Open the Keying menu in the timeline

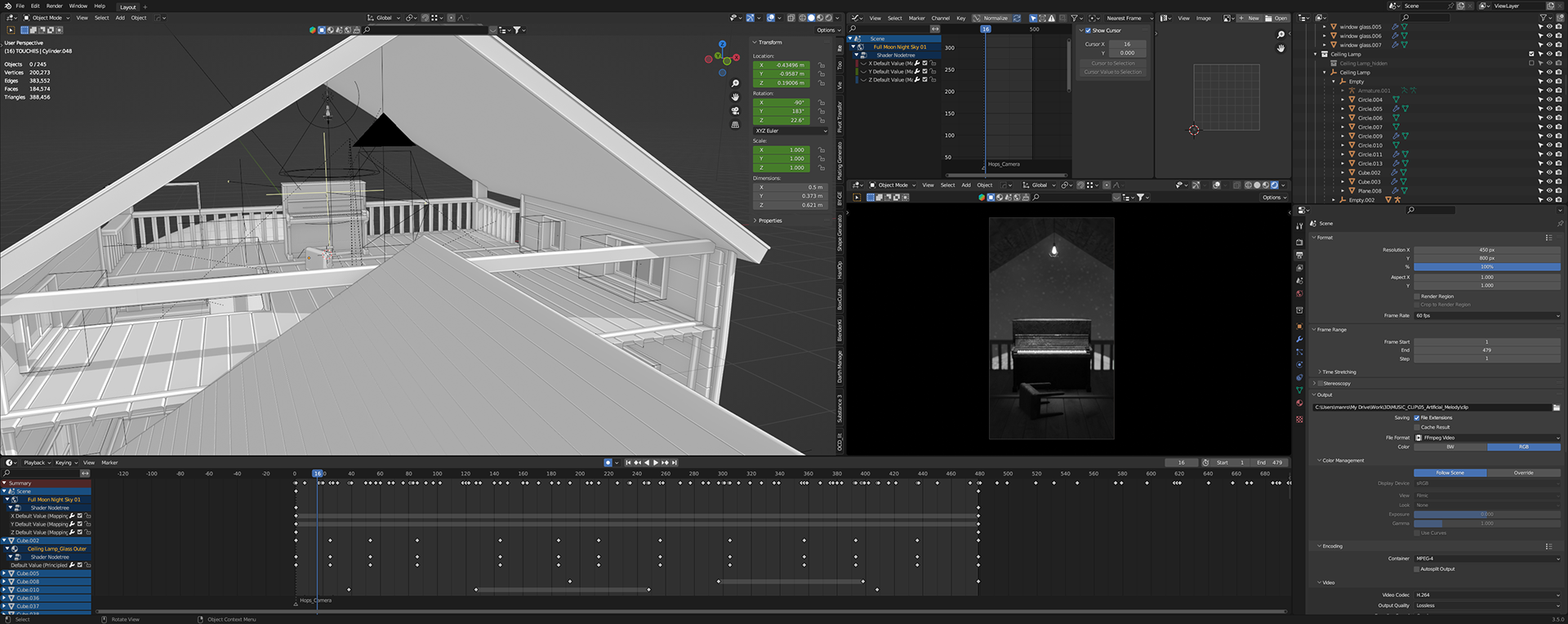tap(64, 462)
